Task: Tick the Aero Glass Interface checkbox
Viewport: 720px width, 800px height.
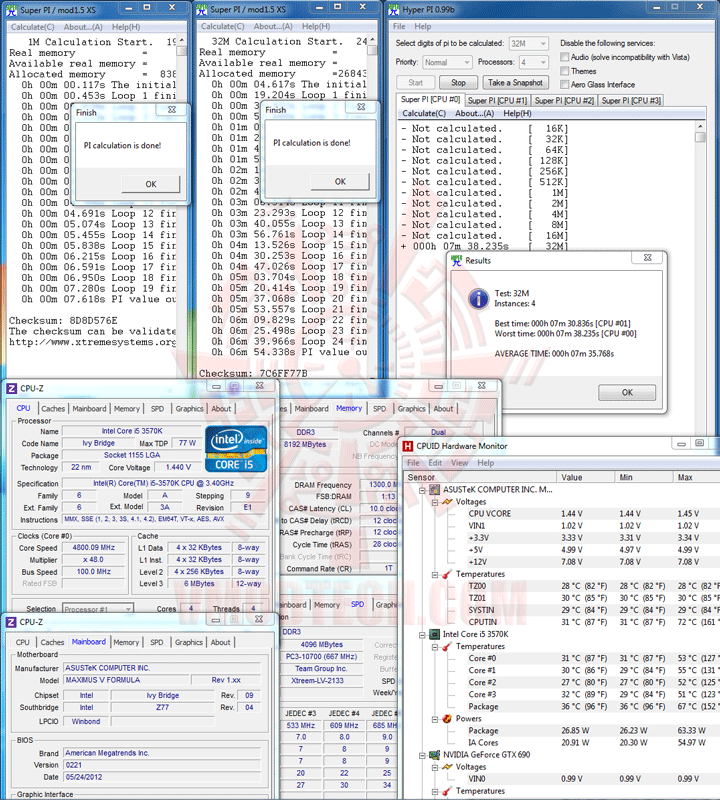Action: (565, 85)
